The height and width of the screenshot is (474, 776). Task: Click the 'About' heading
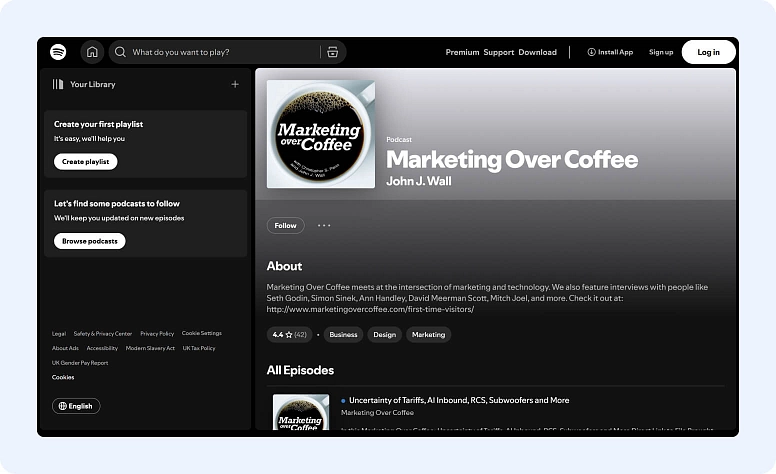click(x=285, y=266)
